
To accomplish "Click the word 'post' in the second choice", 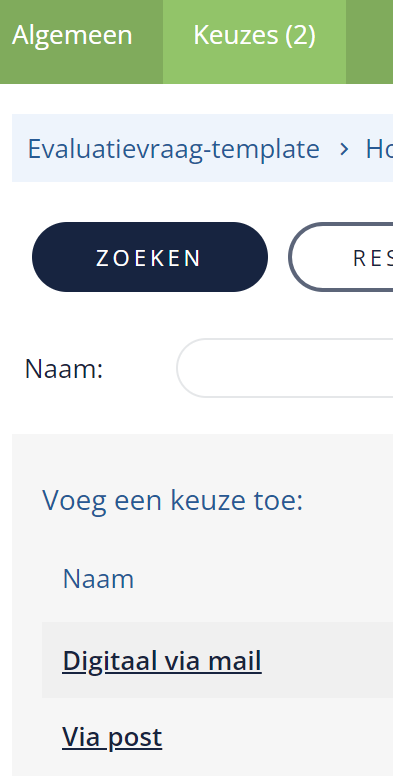I will pos(135,738).
